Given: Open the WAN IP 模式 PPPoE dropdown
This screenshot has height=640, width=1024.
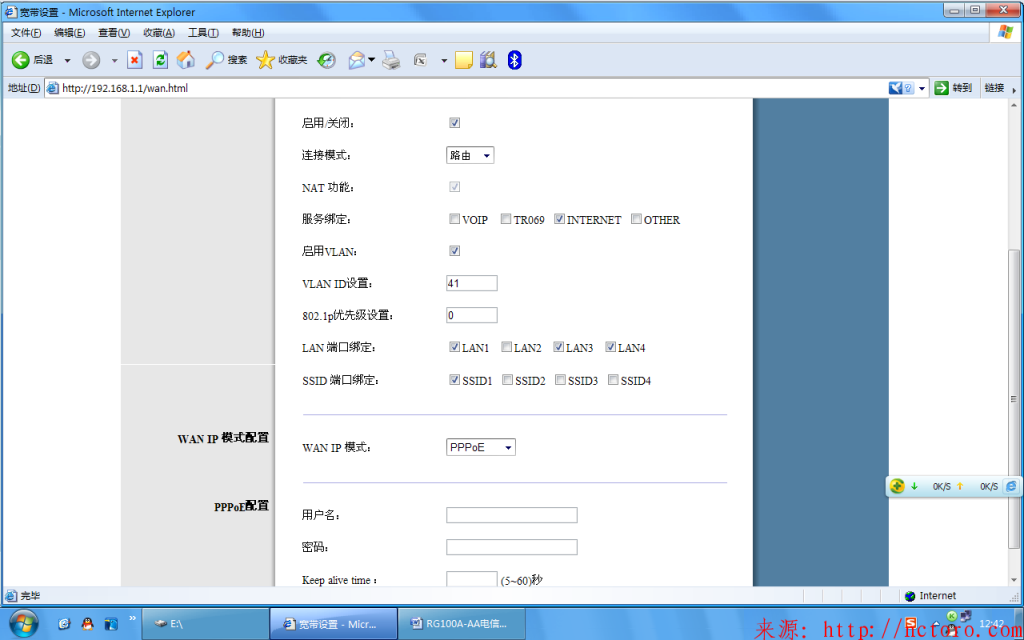Looking at the screenshot, I should click(481, 447).
